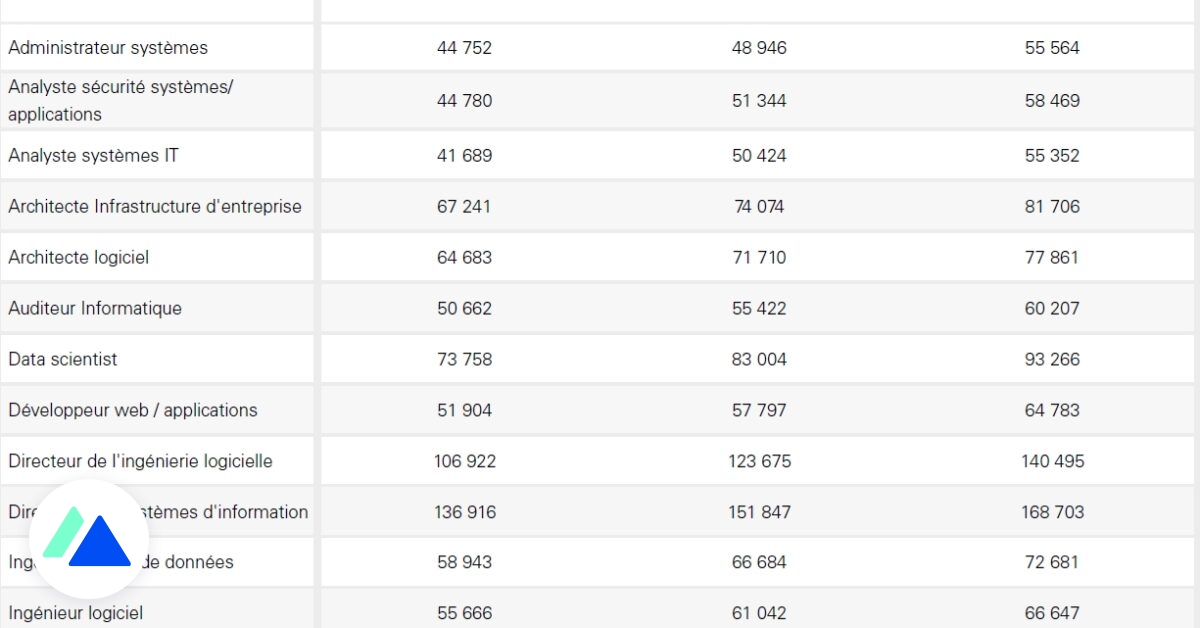
Task: Click the Analyste sécurité systèmes/applications label
Action: tap(120, 101)
